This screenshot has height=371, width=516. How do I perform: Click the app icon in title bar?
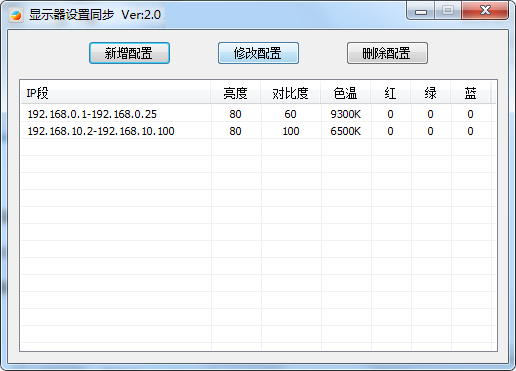pos(16,15)
